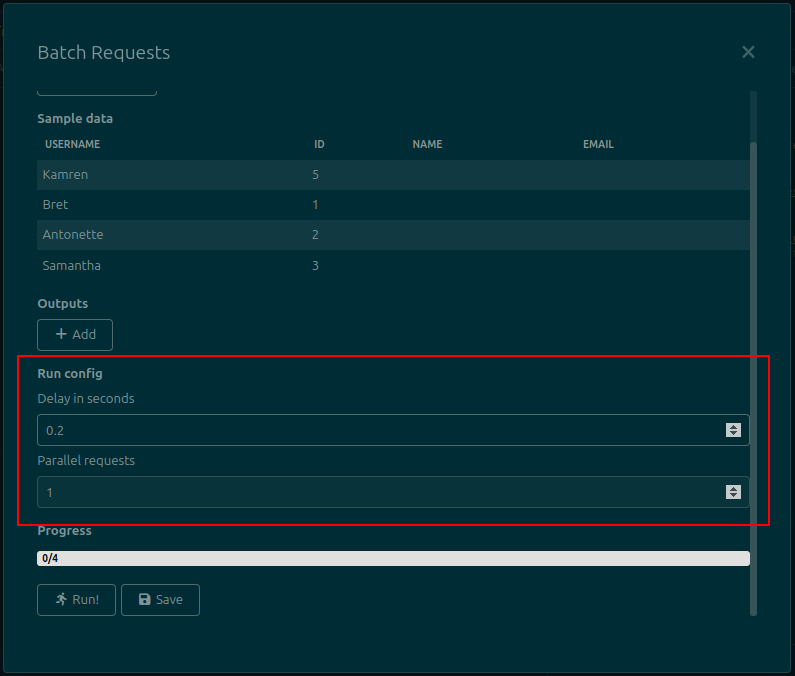Increase the Parallel requests value
The width and height of the screenshot is (795, 676).
point(733,488)
